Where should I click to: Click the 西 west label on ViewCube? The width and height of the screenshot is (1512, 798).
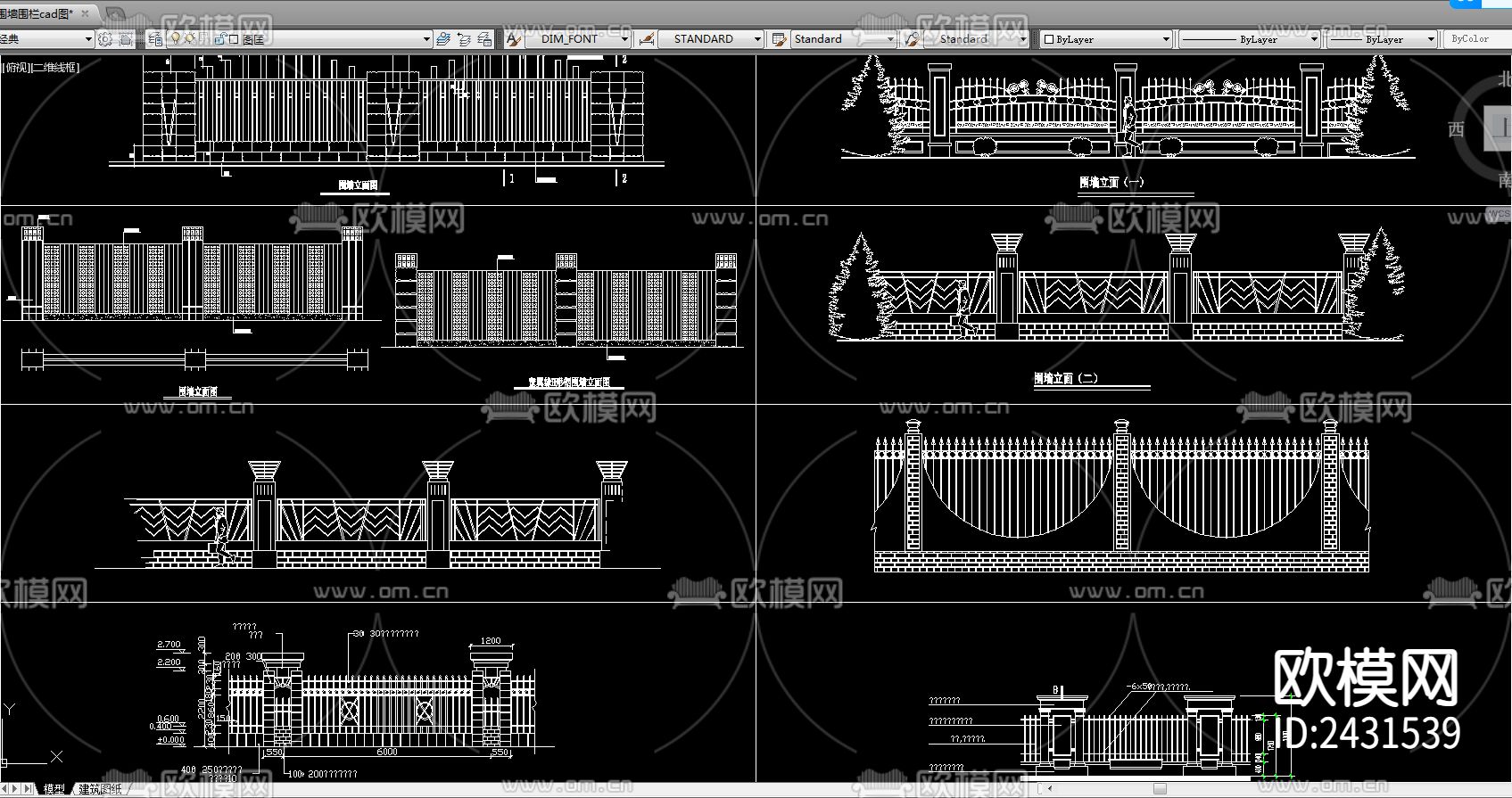pyautogui.click(x=1456, y=129)
